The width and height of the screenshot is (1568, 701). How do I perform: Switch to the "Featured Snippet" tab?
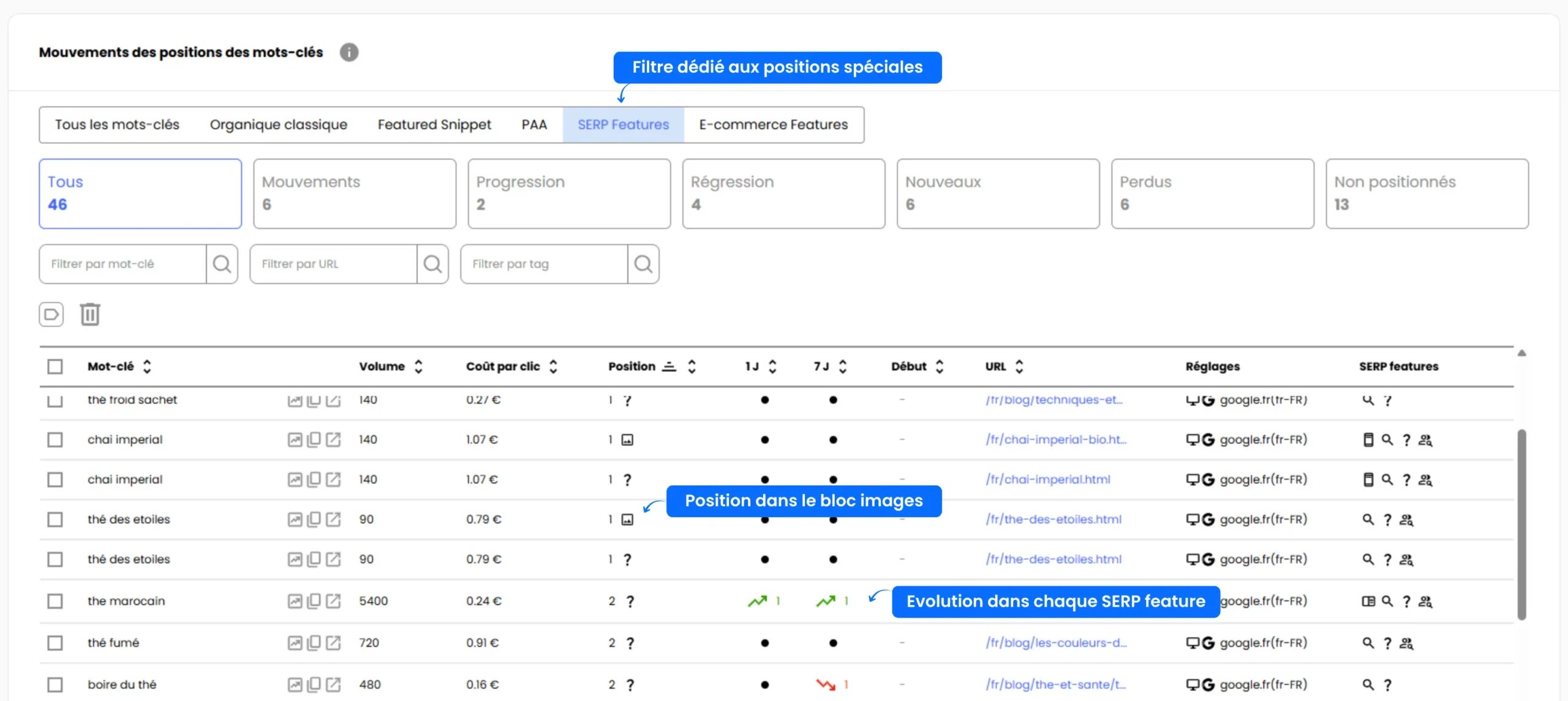434,124
